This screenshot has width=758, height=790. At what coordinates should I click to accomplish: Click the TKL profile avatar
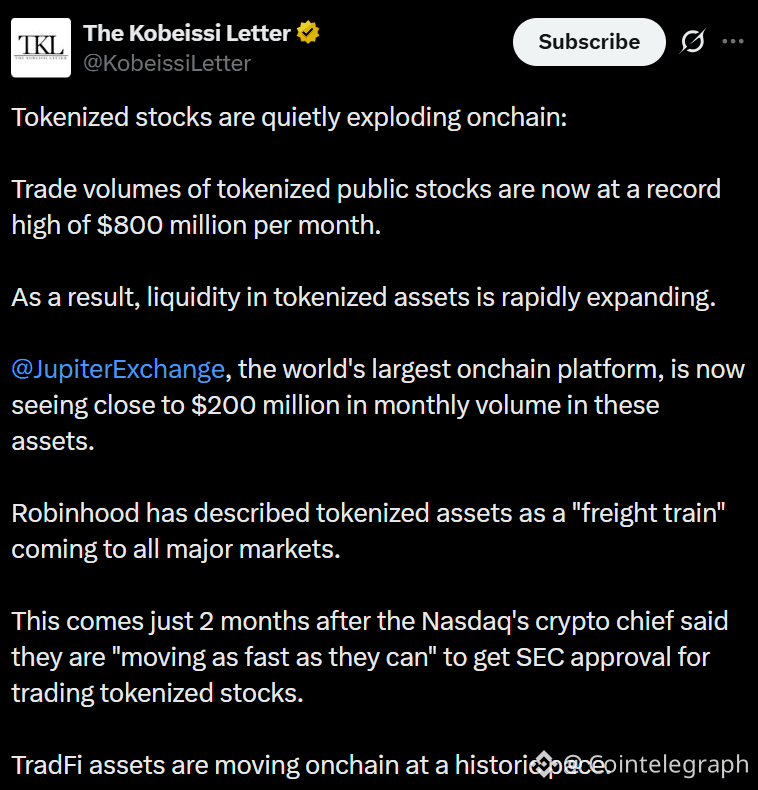[41, 48]
